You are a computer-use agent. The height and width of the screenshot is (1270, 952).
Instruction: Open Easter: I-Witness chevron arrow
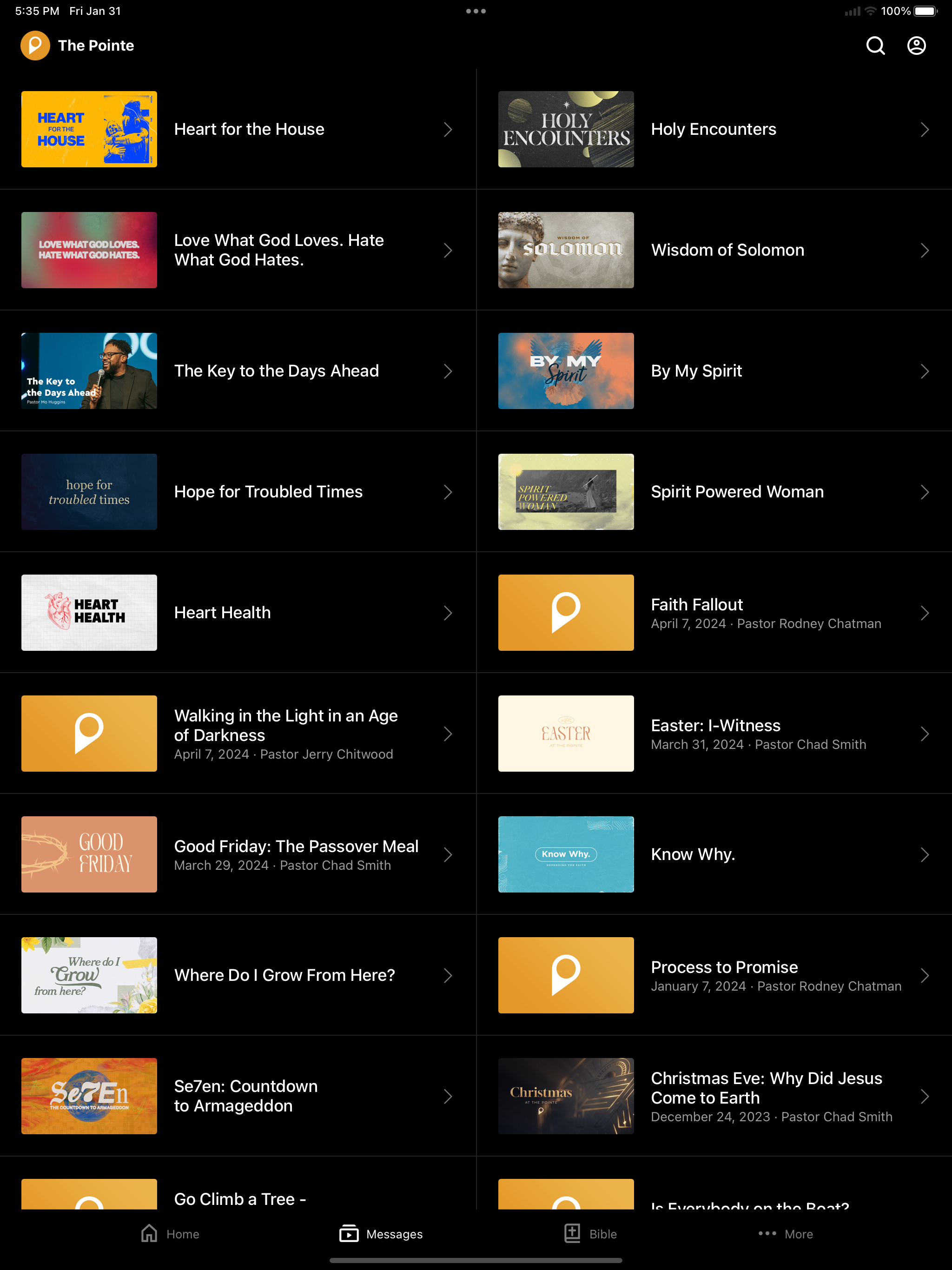925,734
